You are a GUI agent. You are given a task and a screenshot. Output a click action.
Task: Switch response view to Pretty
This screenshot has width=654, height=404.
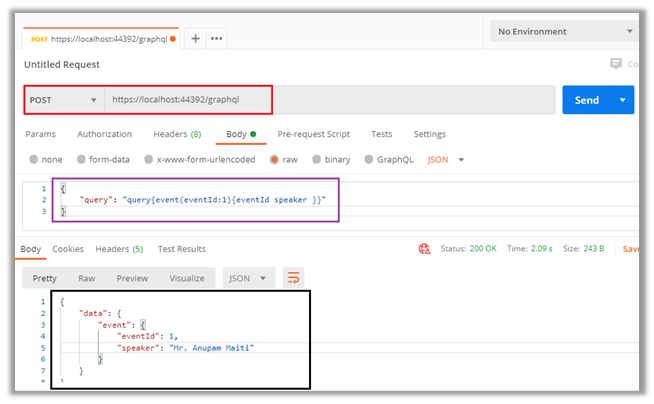(45, 278)
